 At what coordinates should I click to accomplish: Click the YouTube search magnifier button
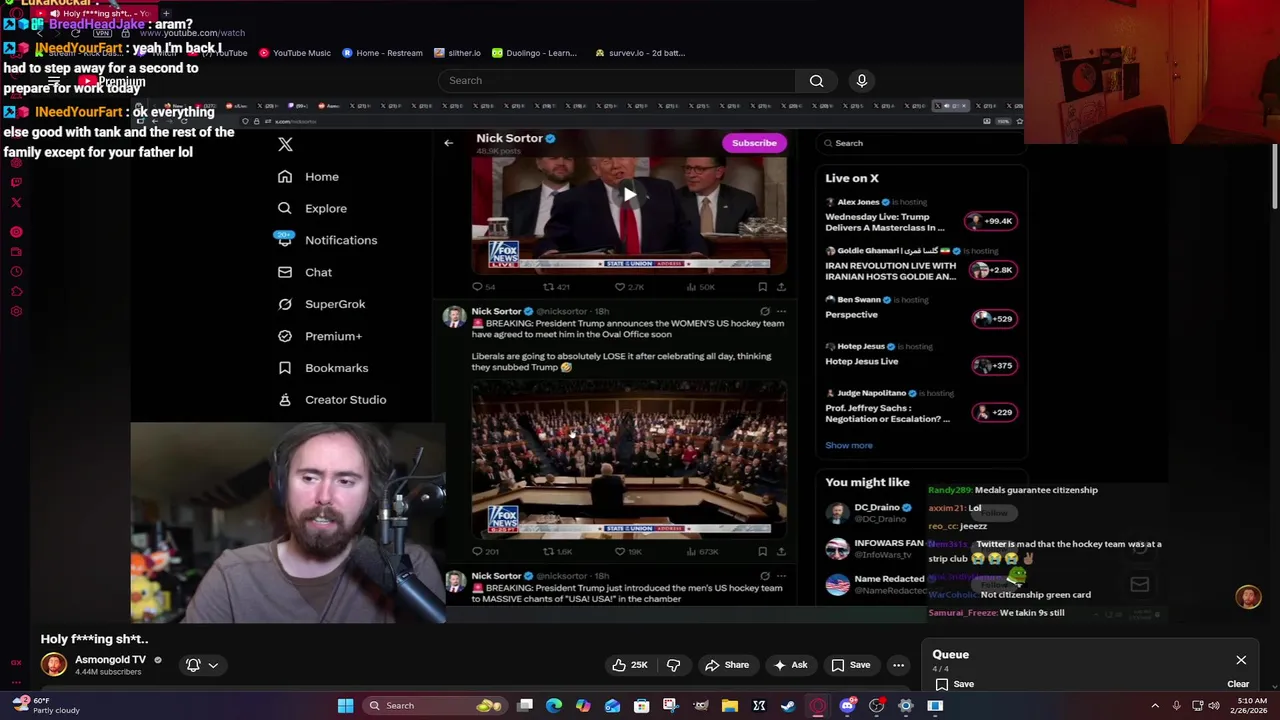pyautogui.click(x=817, y=81)
